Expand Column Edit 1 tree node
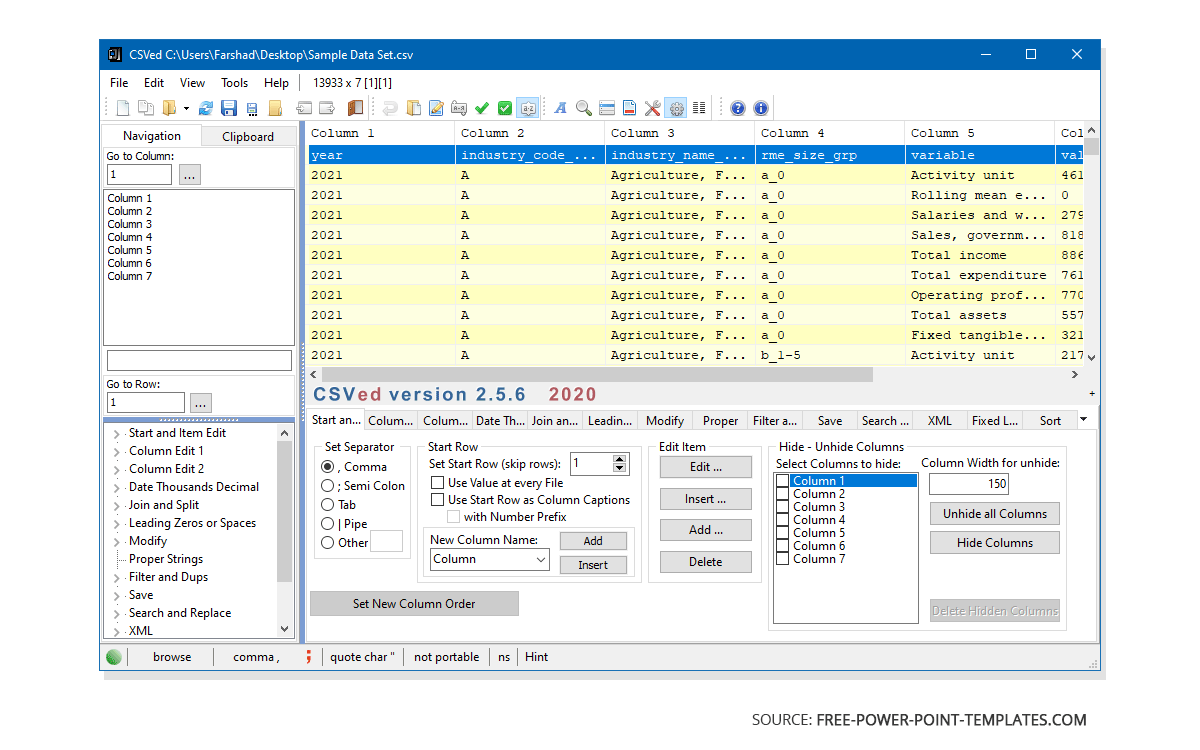This screenshot has width=1200, height=750. point(117,452)
